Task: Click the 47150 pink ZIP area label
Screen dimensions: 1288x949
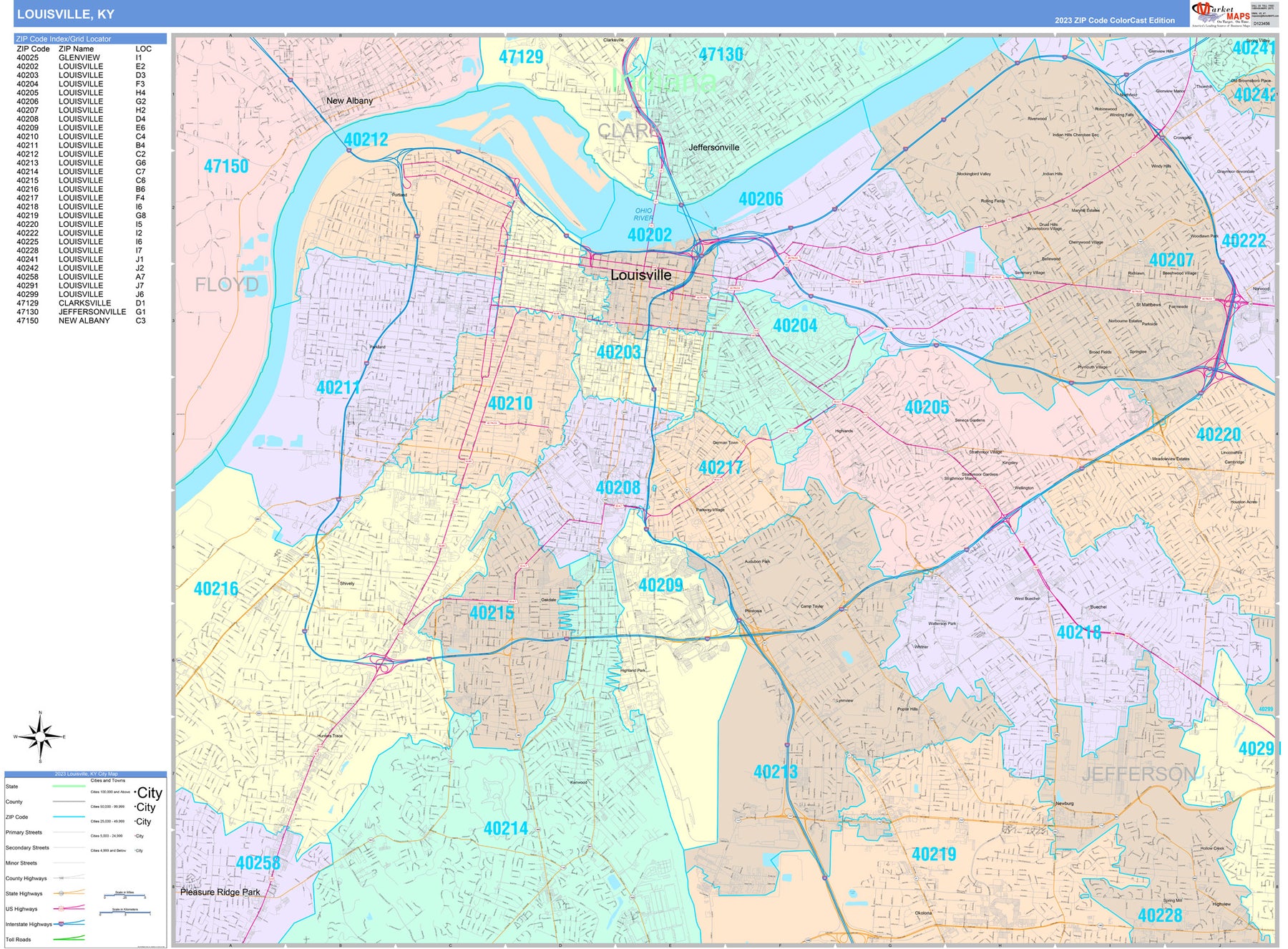Action: pos(226,167)
